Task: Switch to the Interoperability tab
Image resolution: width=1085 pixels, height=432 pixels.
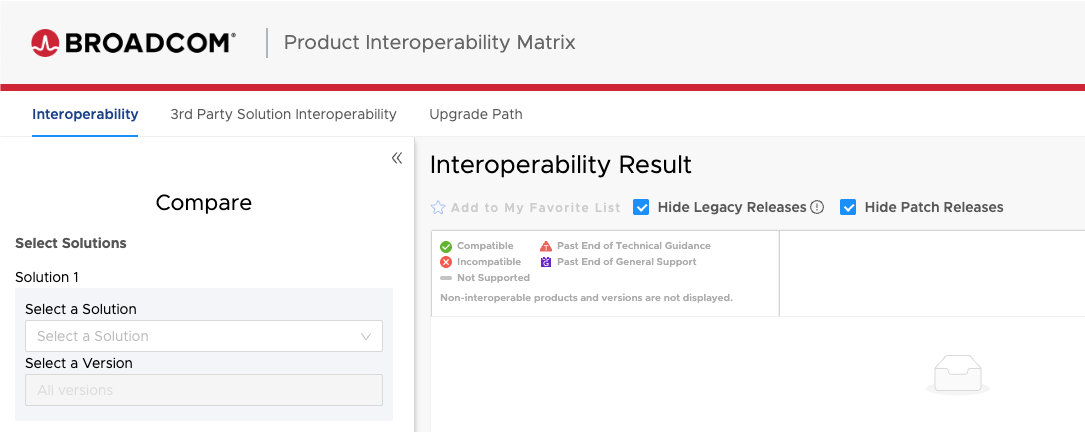Action: pyautogui.click(x=85, y=114)
